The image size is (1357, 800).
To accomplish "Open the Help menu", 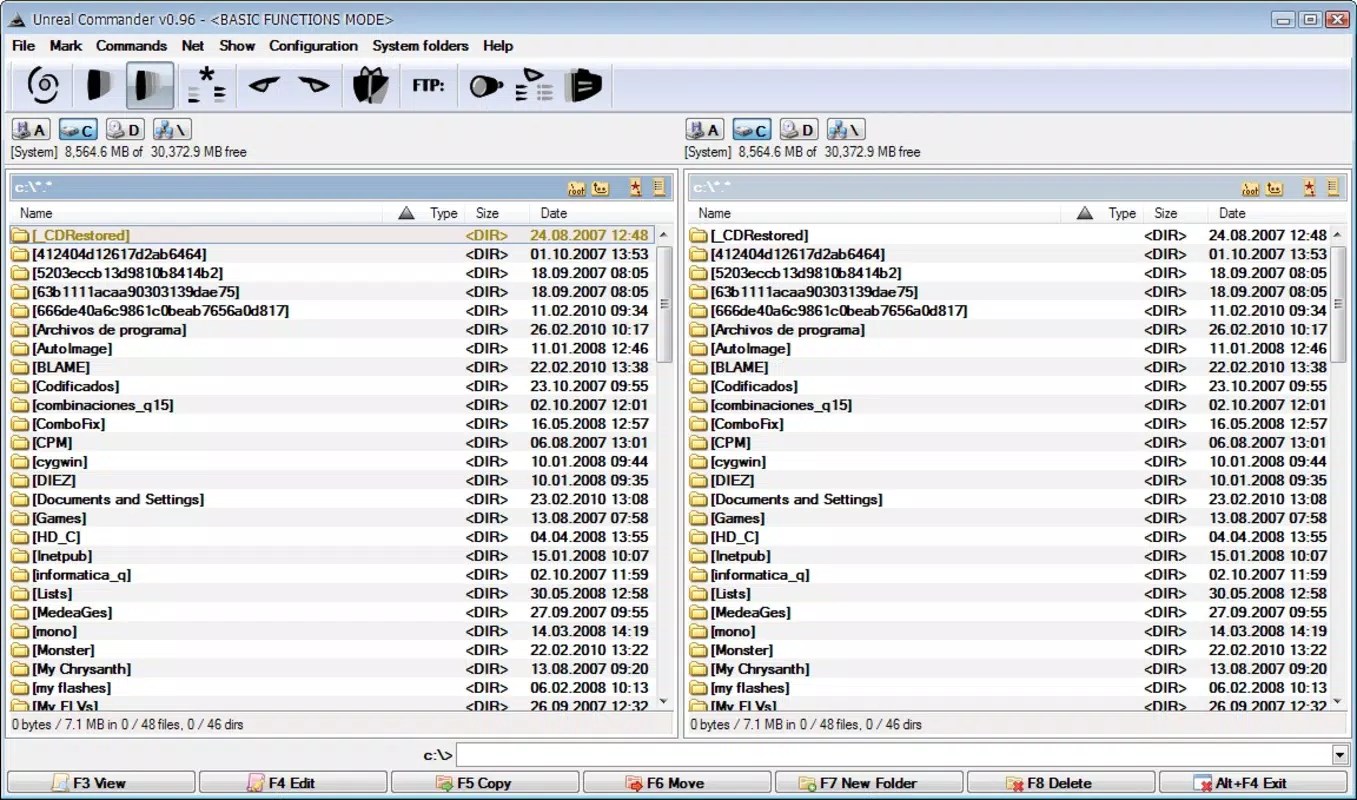I will [x=498, y=46].
